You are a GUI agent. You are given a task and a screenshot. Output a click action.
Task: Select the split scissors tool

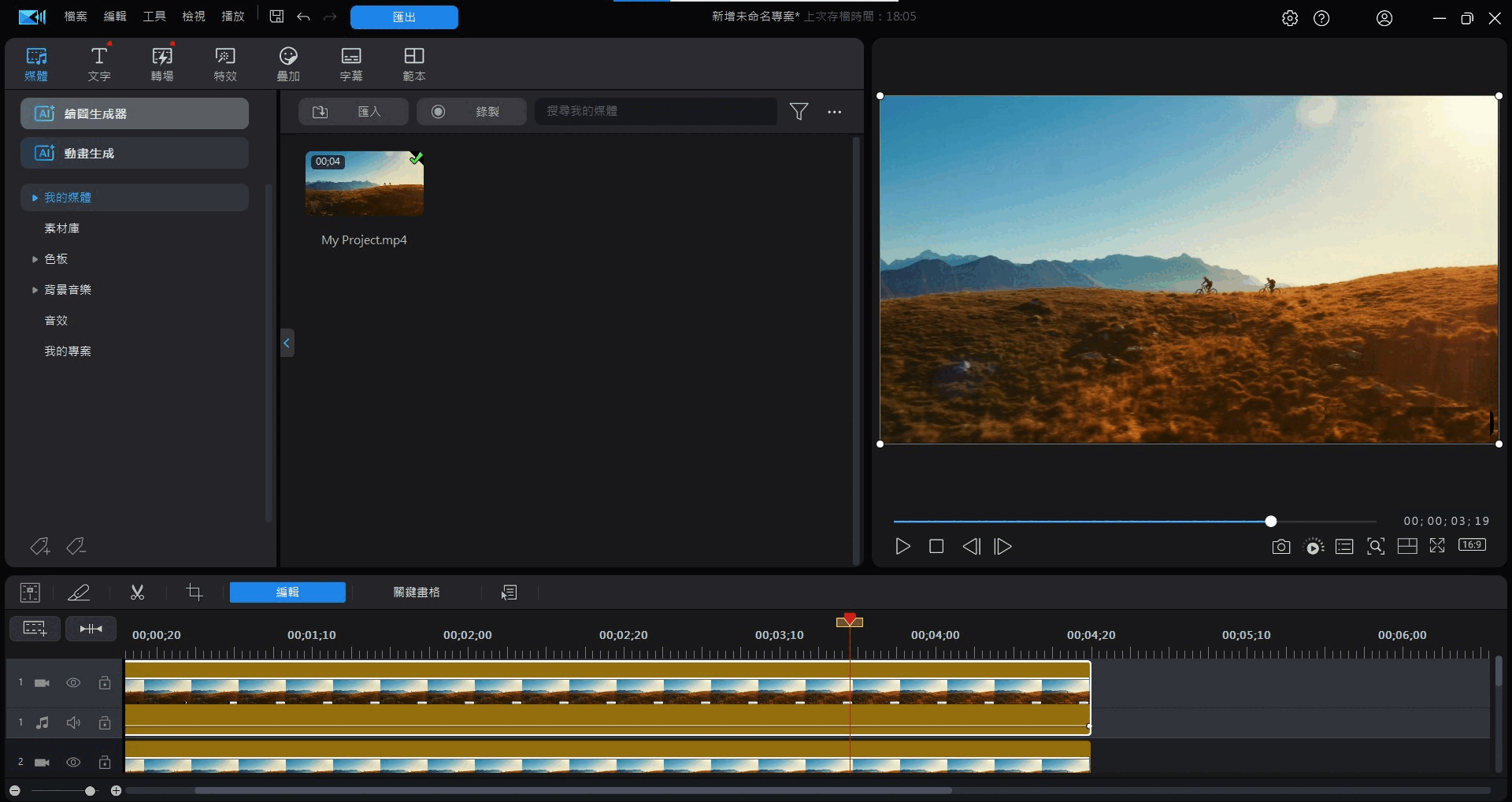coord(137,592)
